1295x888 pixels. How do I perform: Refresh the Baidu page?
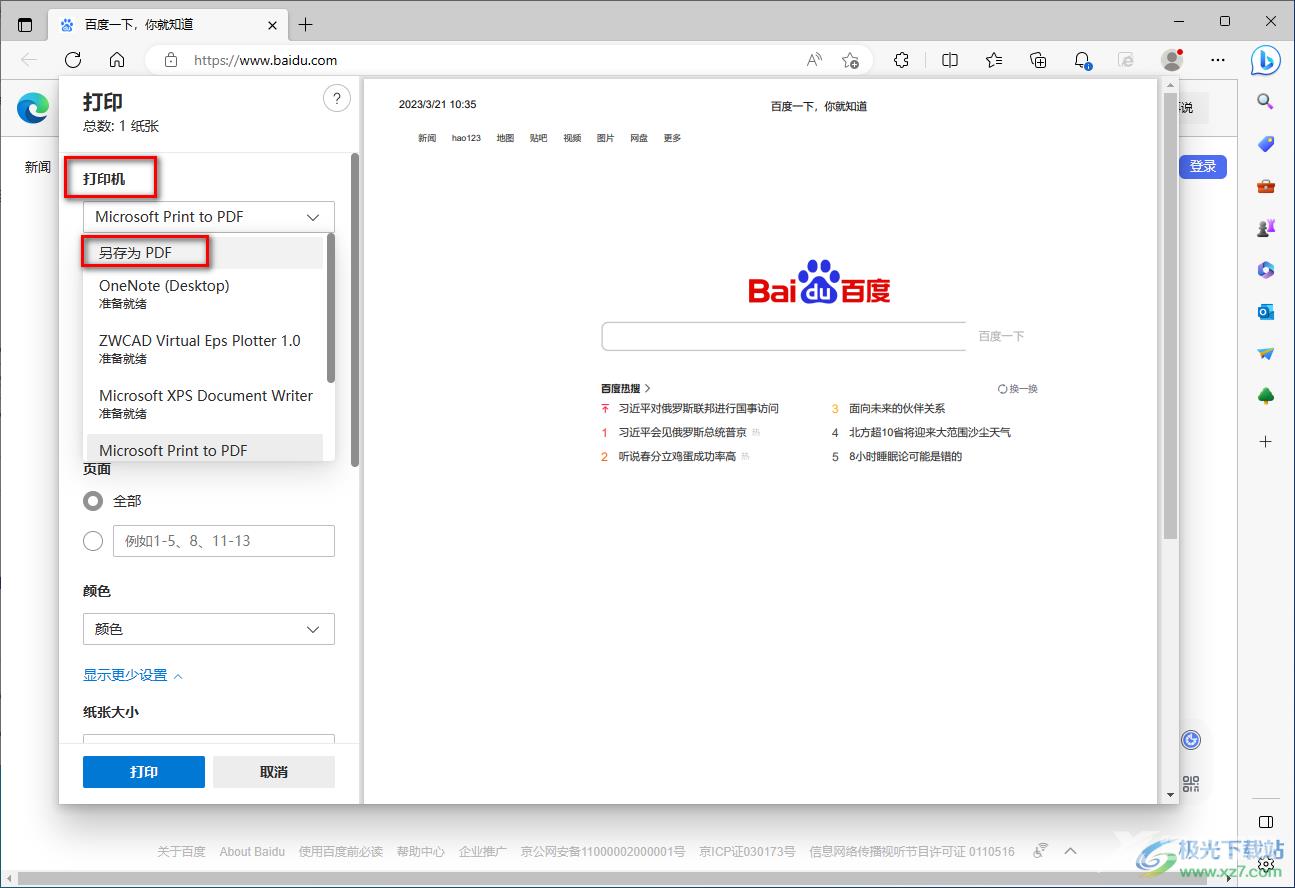coord(73,60)
